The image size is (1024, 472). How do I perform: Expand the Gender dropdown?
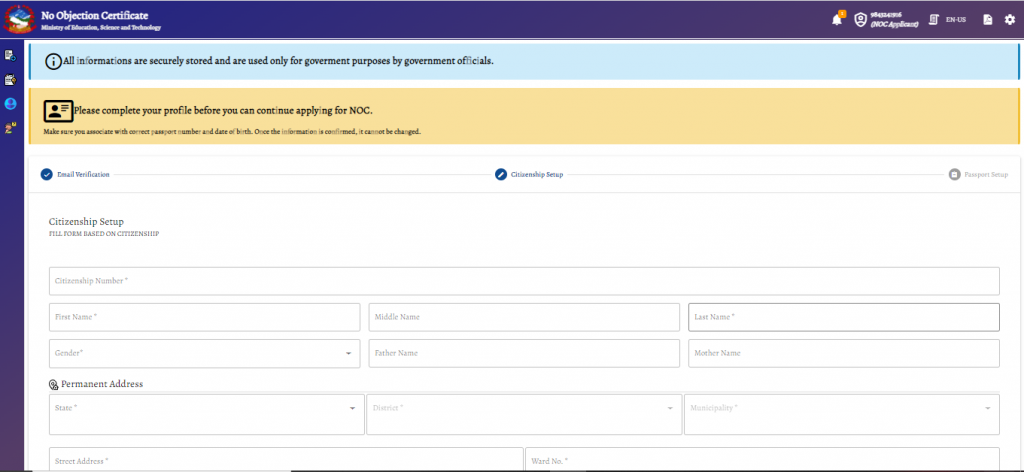pos(204,353)
